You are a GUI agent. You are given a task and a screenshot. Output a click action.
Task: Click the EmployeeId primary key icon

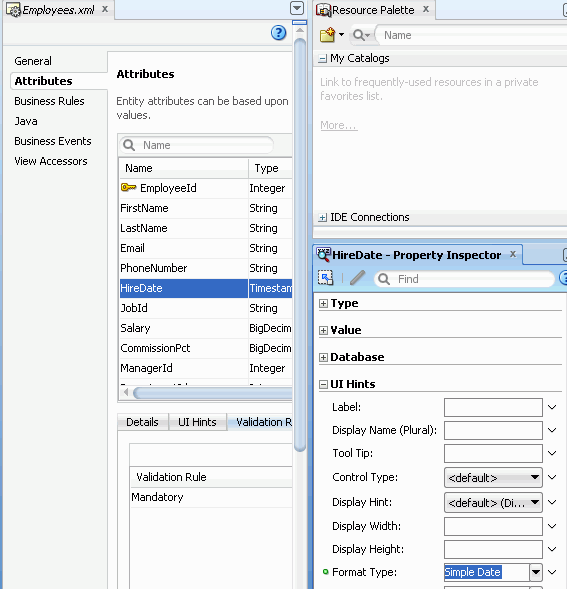click(128, 187)
